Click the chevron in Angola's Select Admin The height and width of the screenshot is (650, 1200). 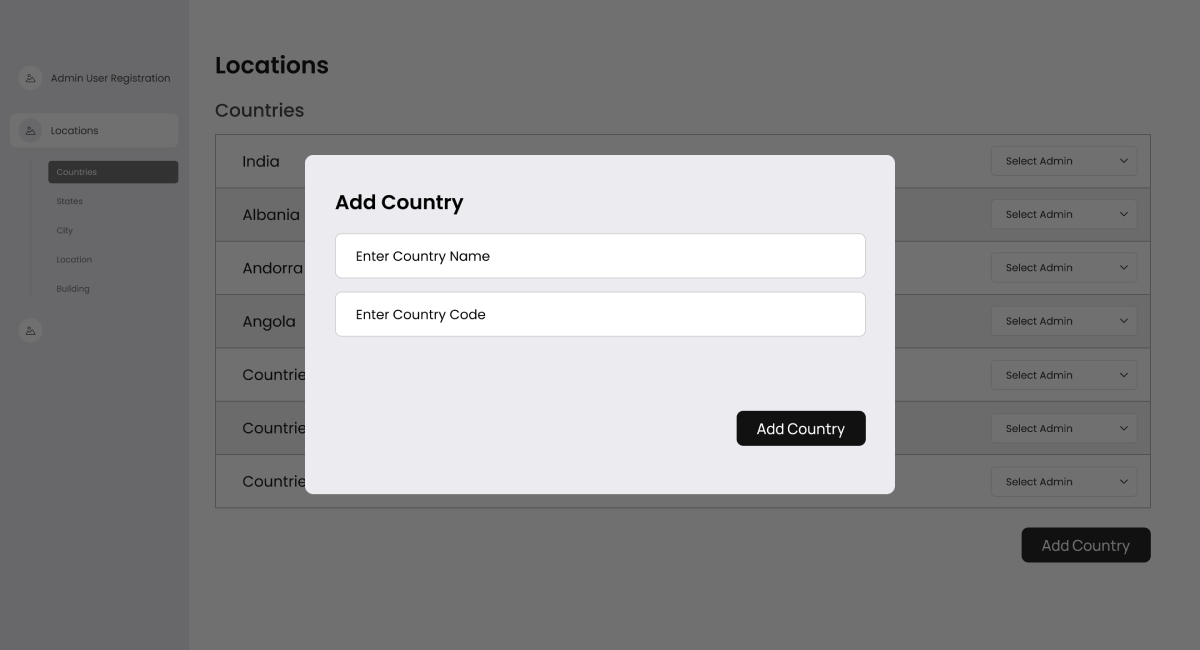coord(1123,321)
